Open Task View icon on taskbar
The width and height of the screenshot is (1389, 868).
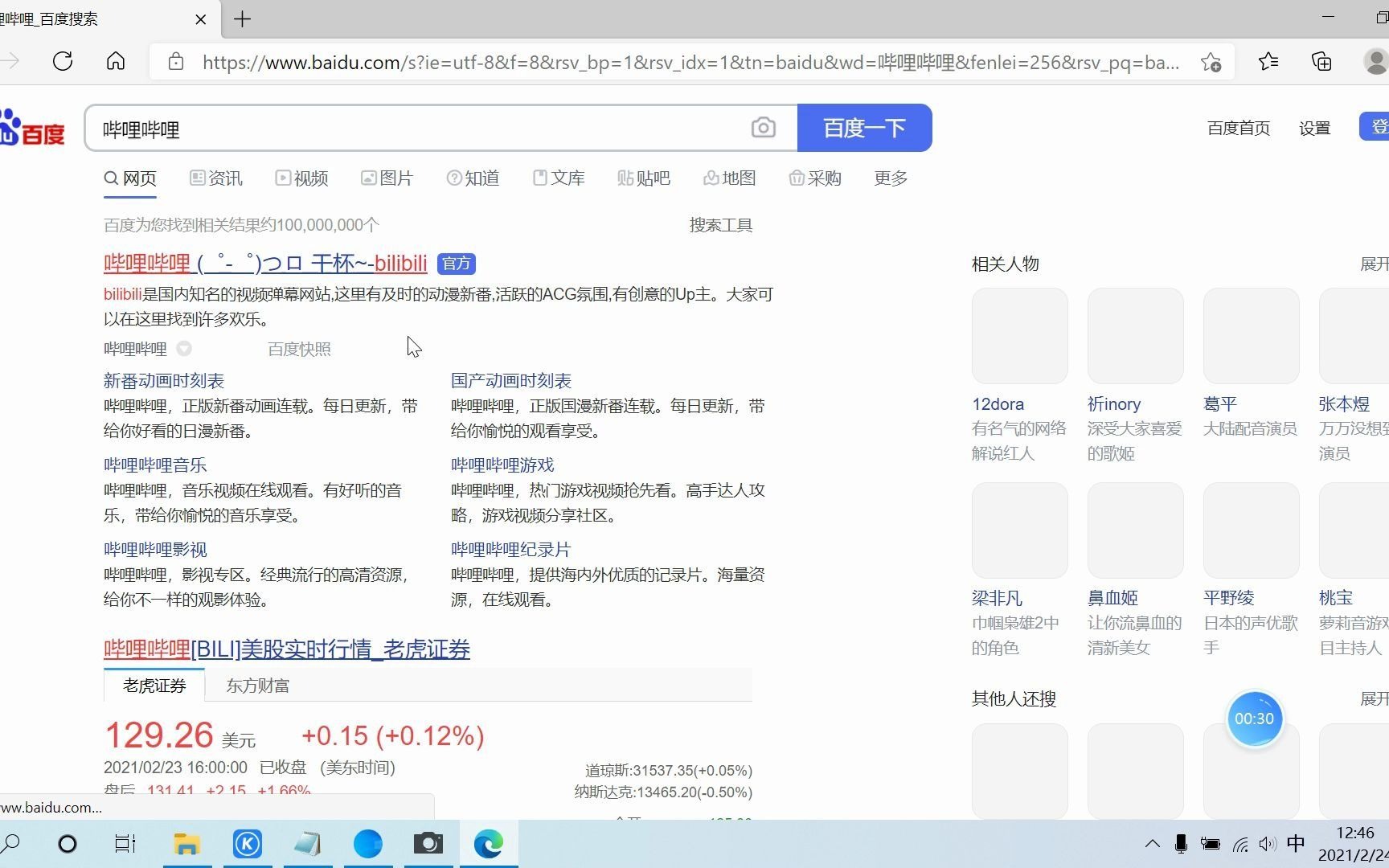click(125, 844)
